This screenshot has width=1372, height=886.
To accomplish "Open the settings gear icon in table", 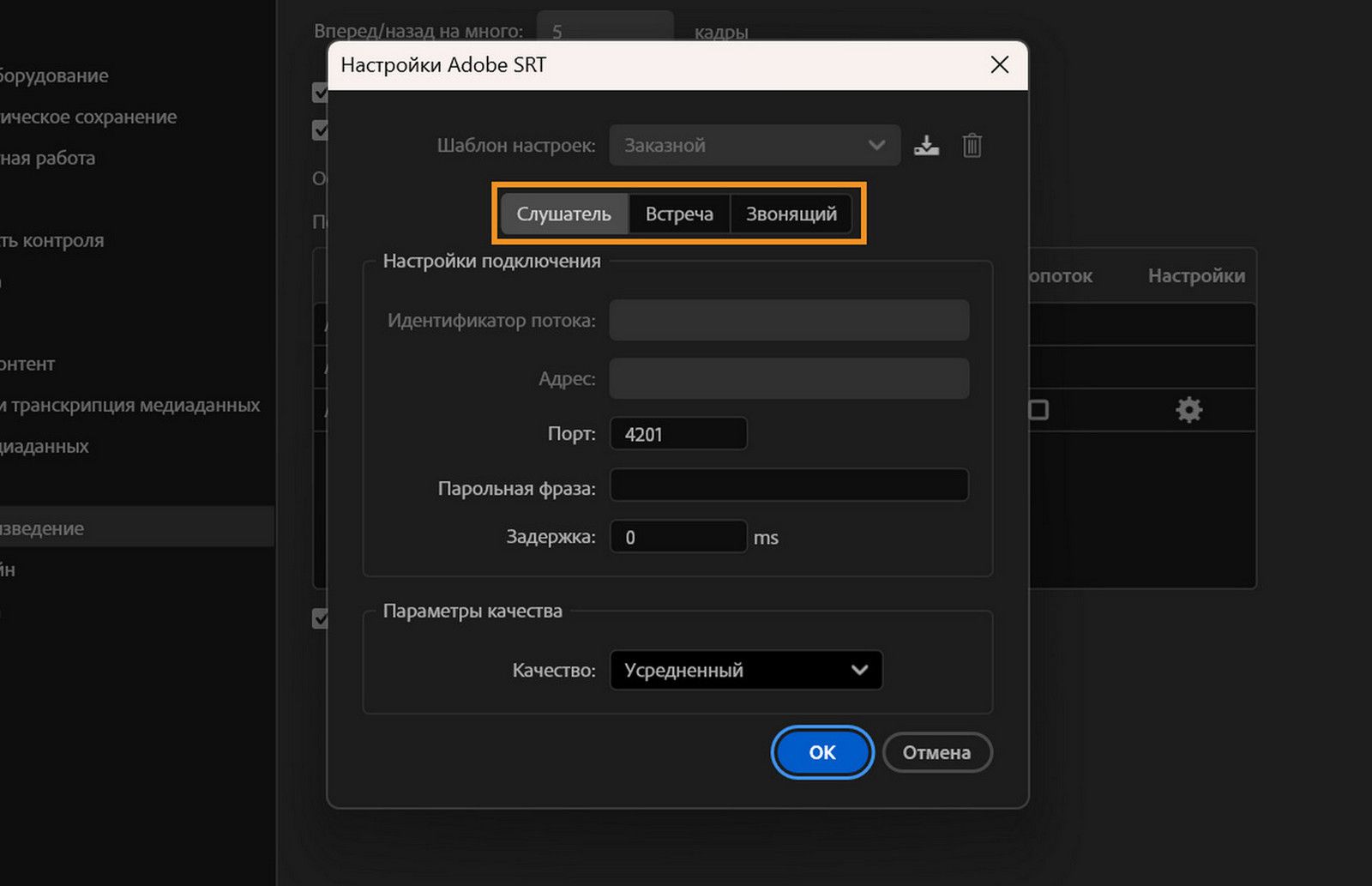I will (1188, 410).
